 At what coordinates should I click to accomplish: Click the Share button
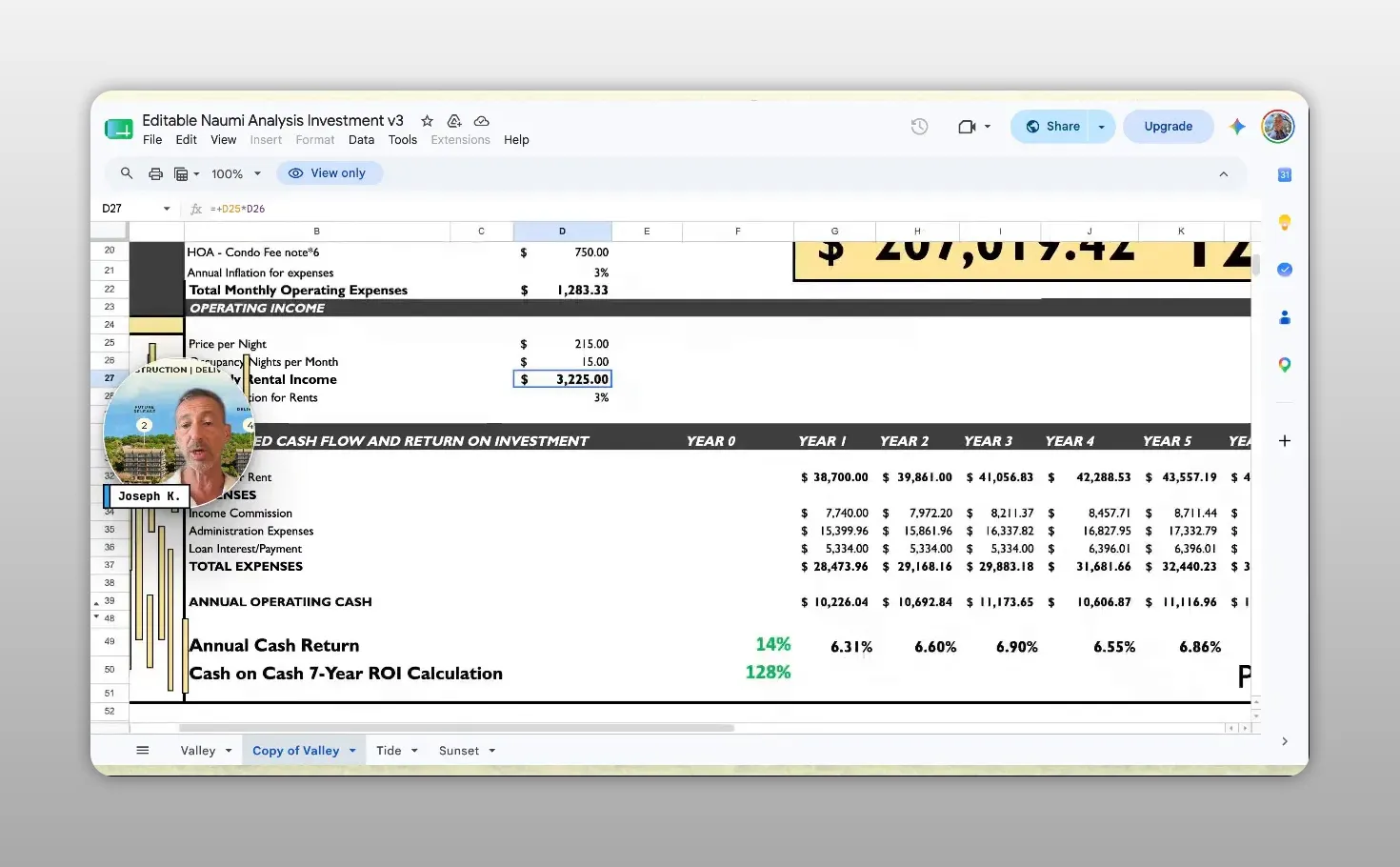(x=1052, y=127)
